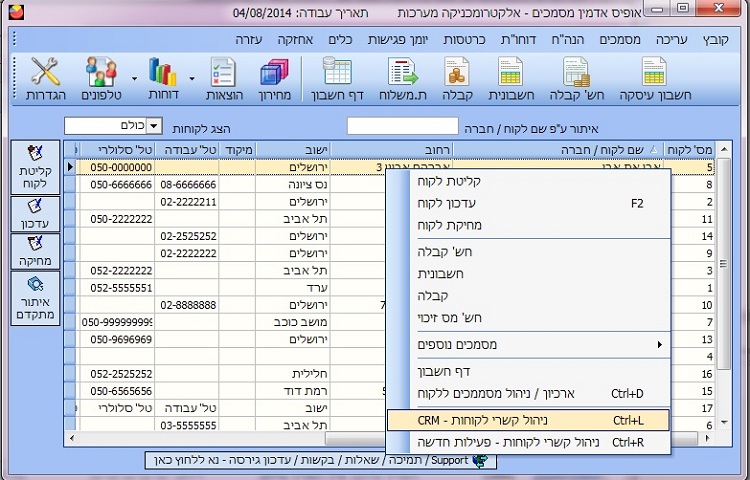Viewport: 750px width, 480px height.
Task: Open the יומן פגישות menu
Action: pos(398,40)
